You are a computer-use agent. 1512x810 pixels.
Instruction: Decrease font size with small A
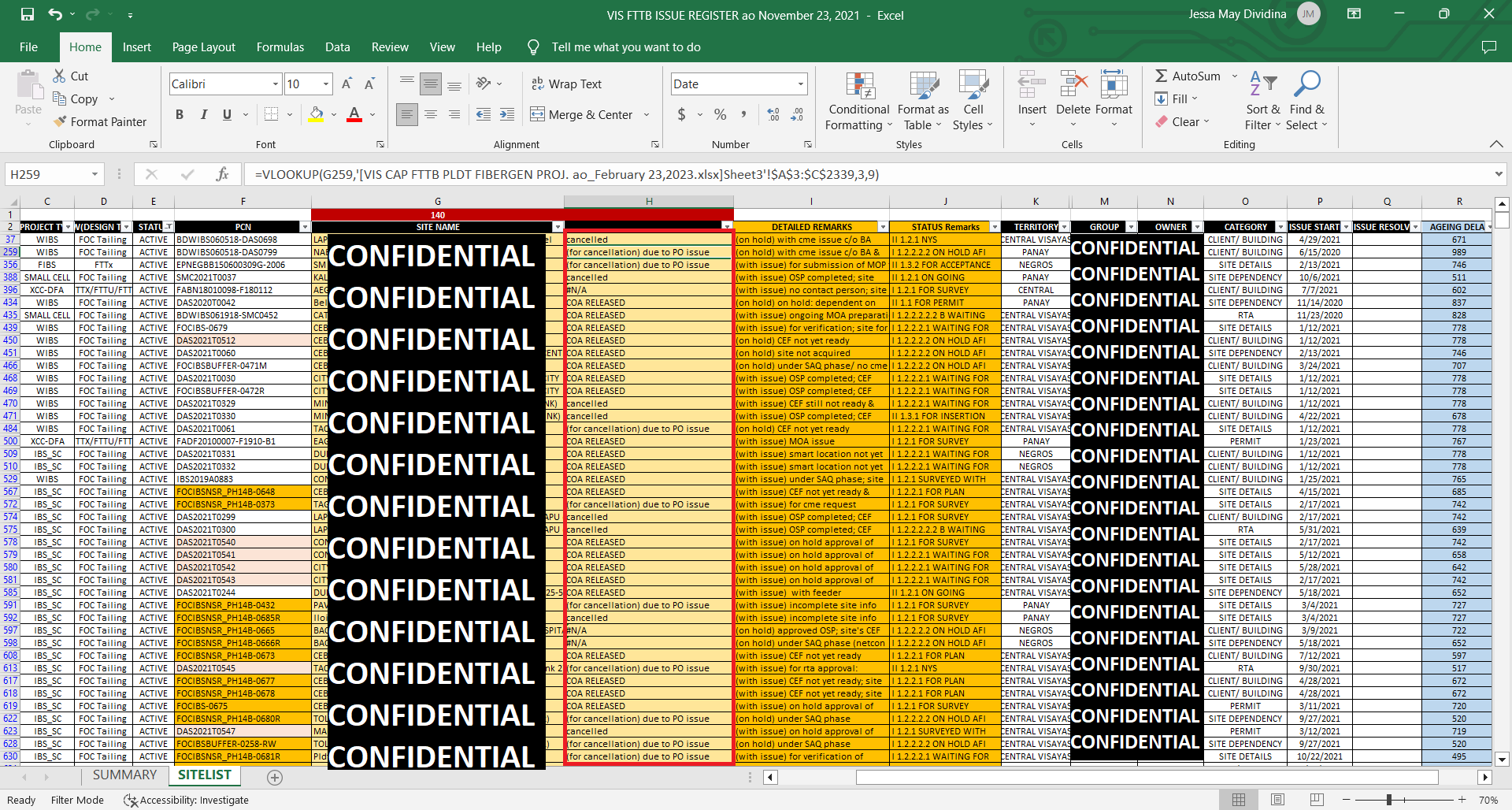pyautogui.click(x=369, y=84)
